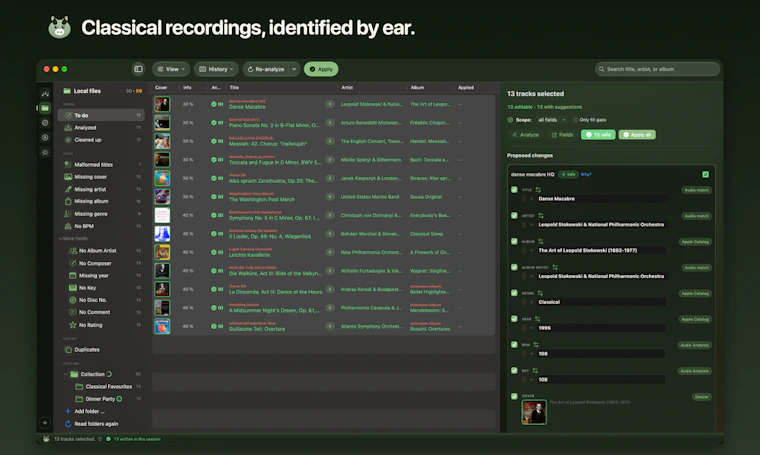Uncheck the TITLE change checkbox
This screenshot has height=455, width=760.
pos(514,189)
